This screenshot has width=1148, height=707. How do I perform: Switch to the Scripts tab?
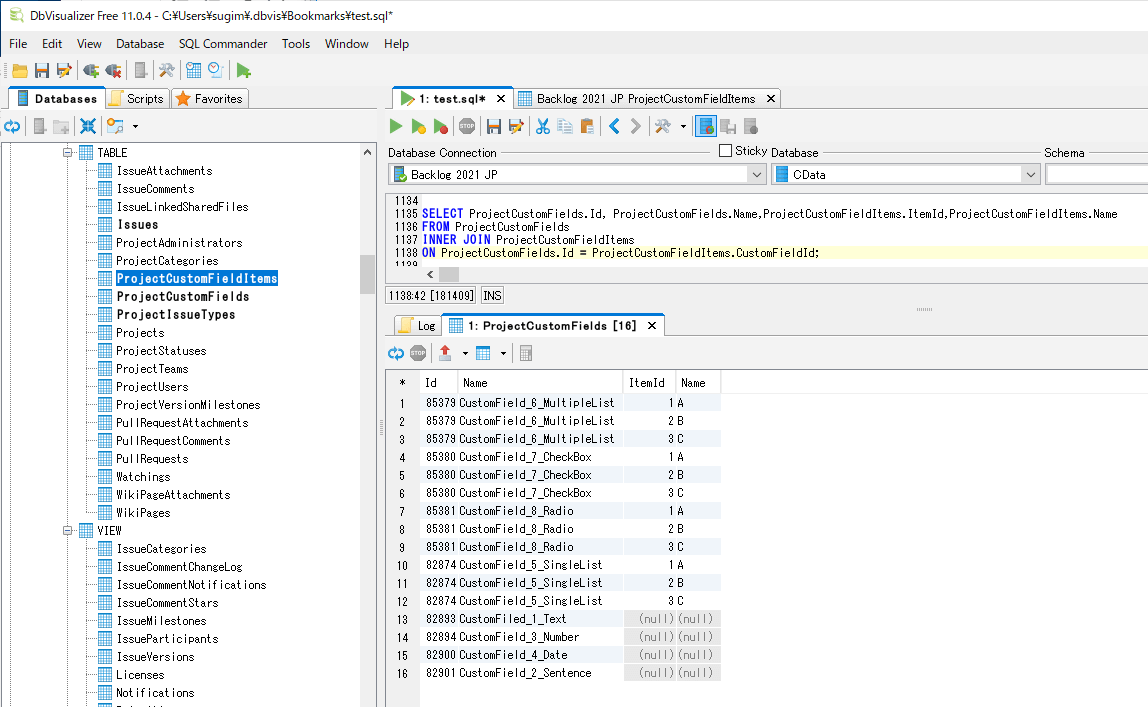click(136, 98)
